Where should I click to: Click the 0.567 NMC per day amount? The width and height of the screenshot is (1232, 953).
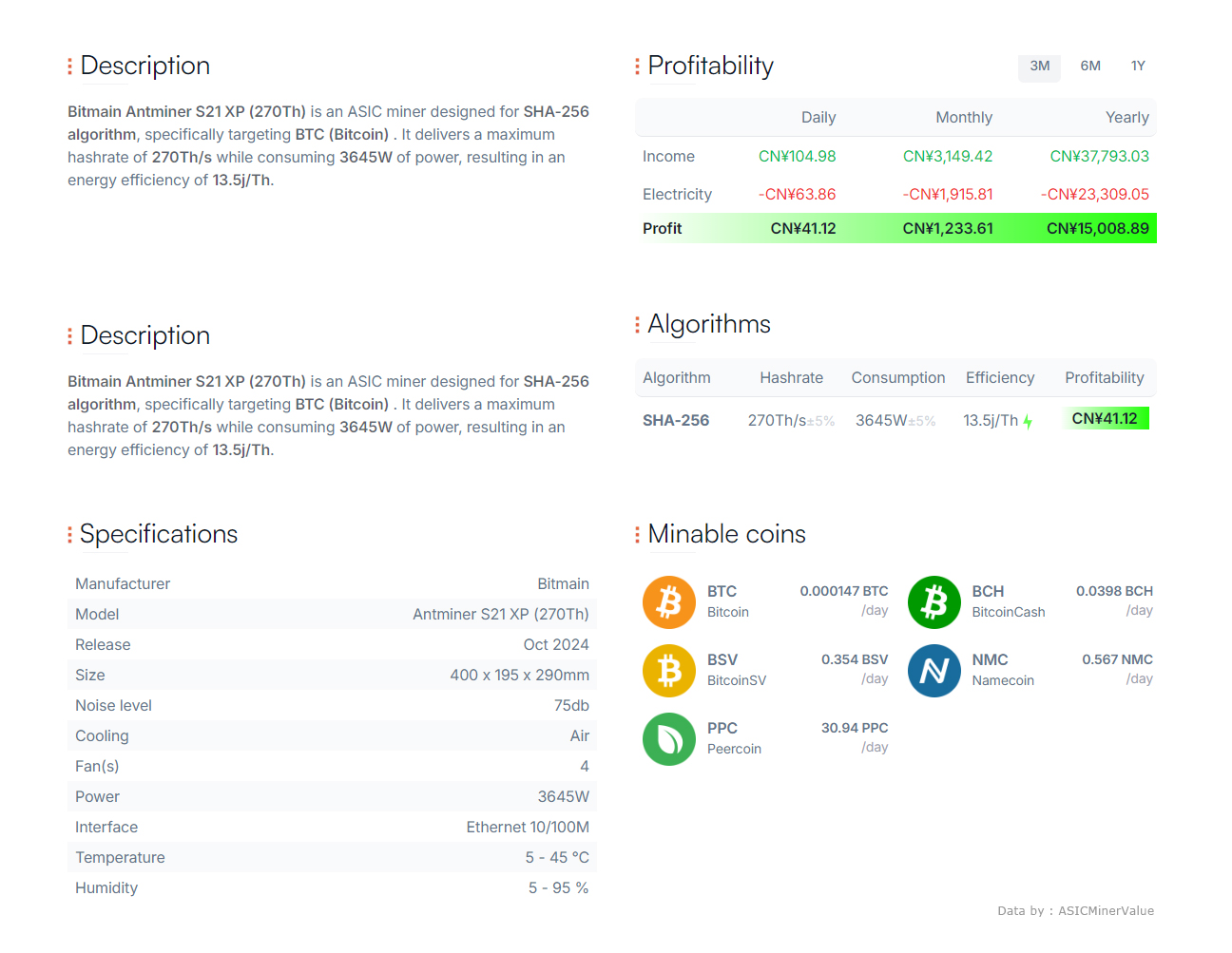(1117, 659)
